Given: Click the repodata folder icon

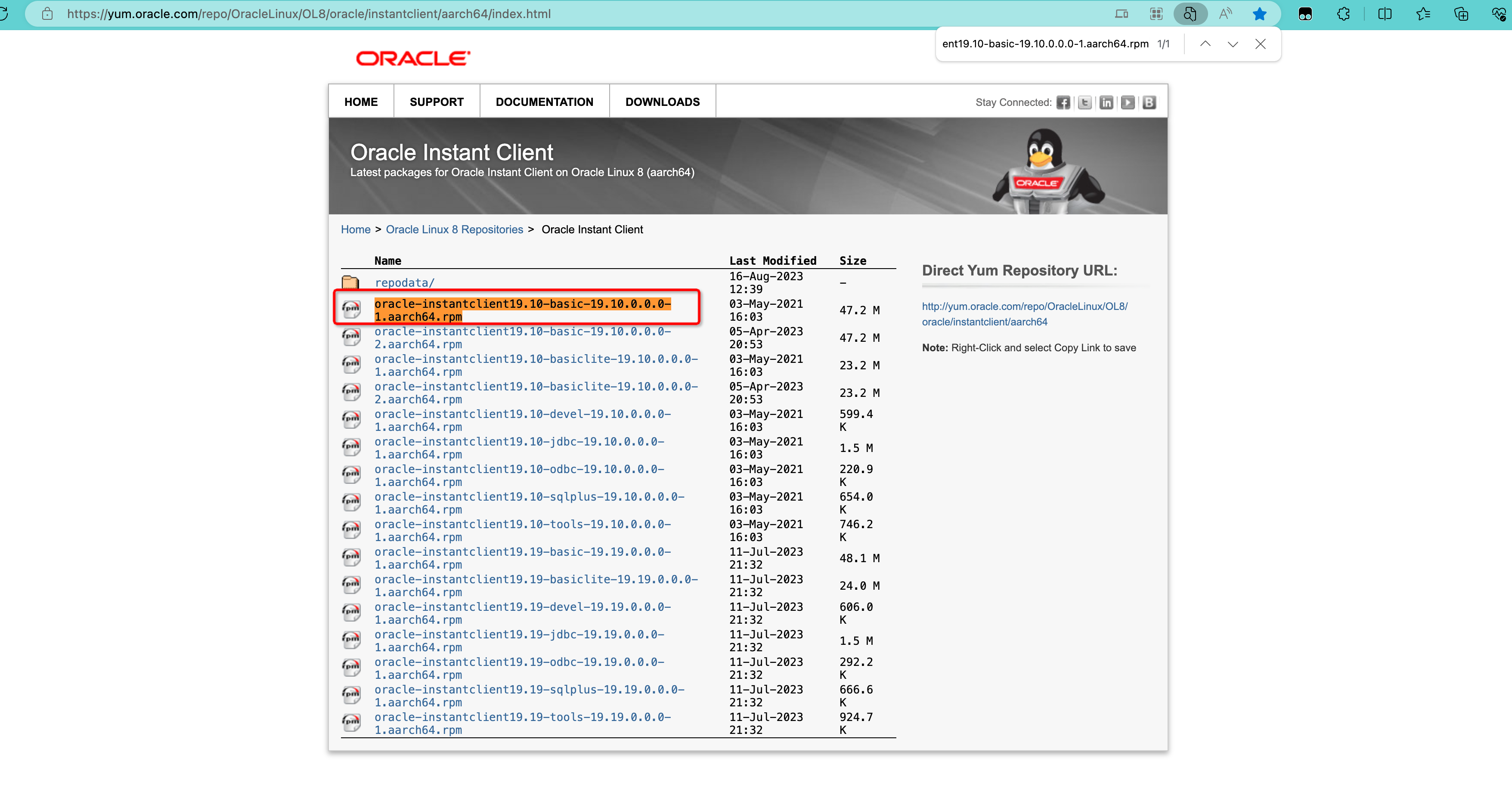Looking at the screenshot, I should click(350, 282).
